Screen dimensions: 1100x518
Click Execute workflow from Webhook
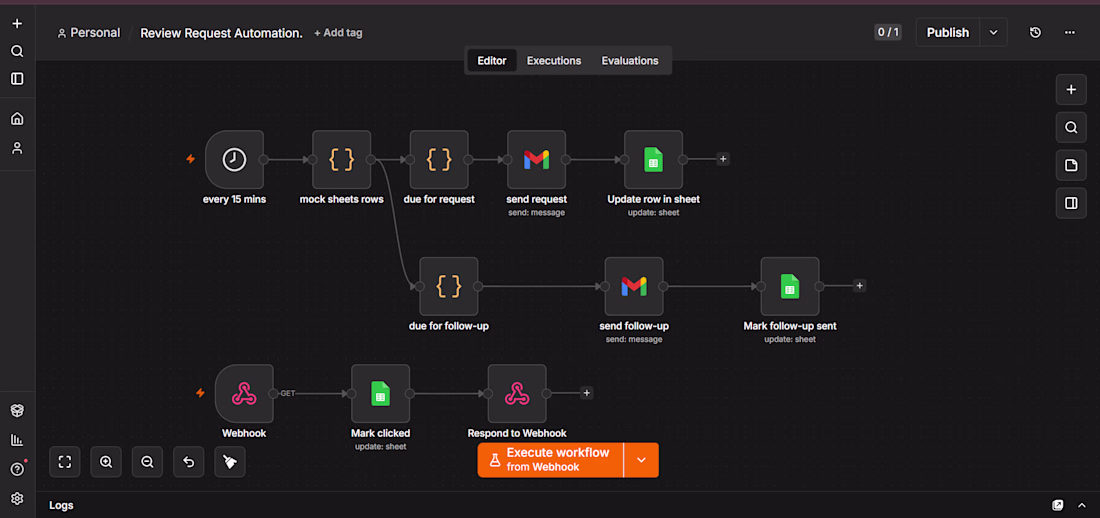(x=551, y=460)
